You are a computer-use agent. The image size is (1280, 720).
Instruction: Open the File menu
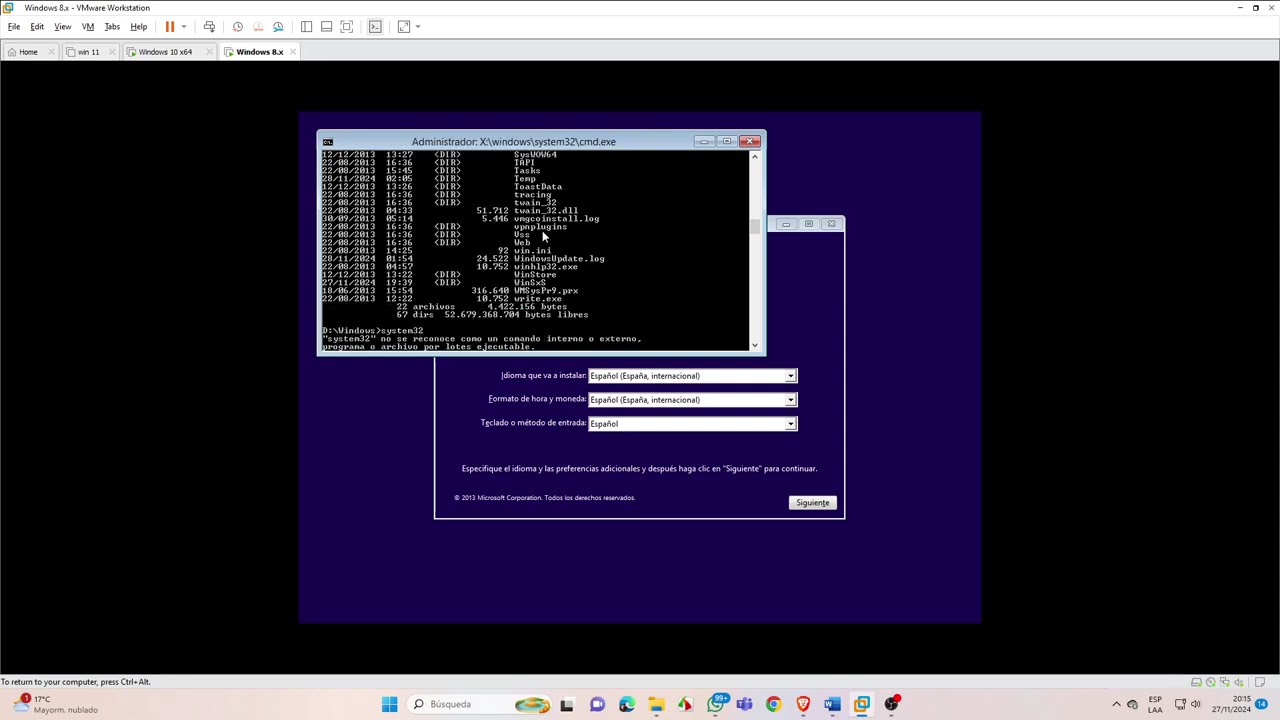click(x=14, y=27)
